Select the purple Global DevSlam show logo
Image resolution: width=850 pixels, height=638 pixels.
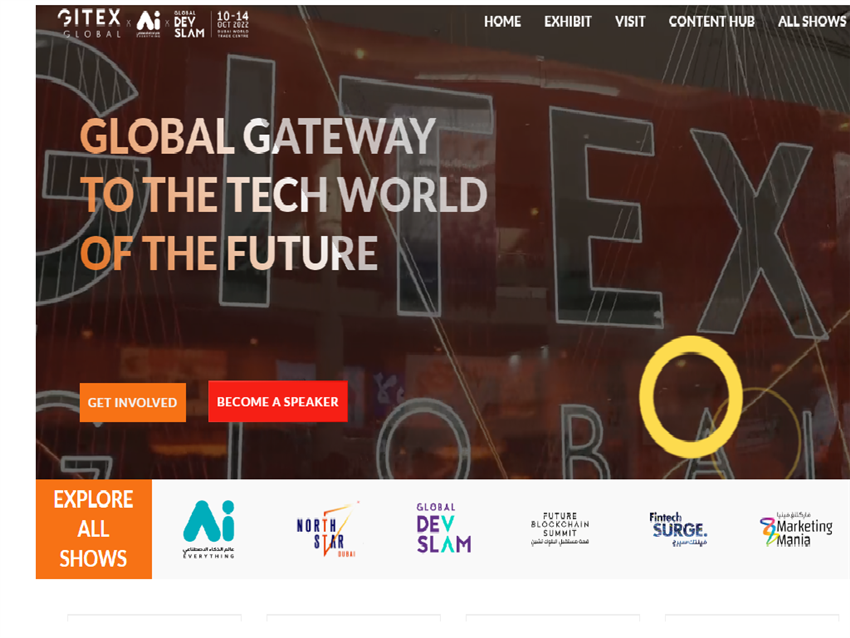point(443,529)
